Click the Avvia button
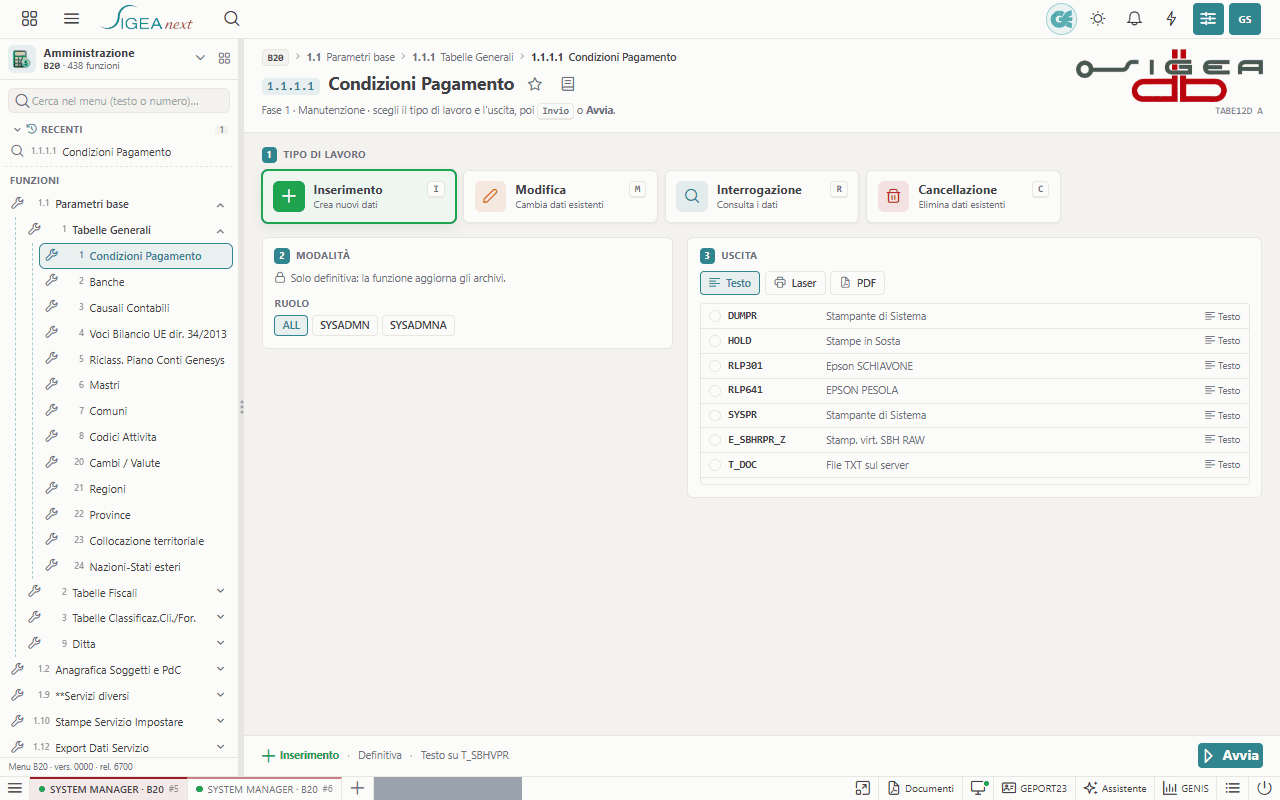 [1230, 755]
